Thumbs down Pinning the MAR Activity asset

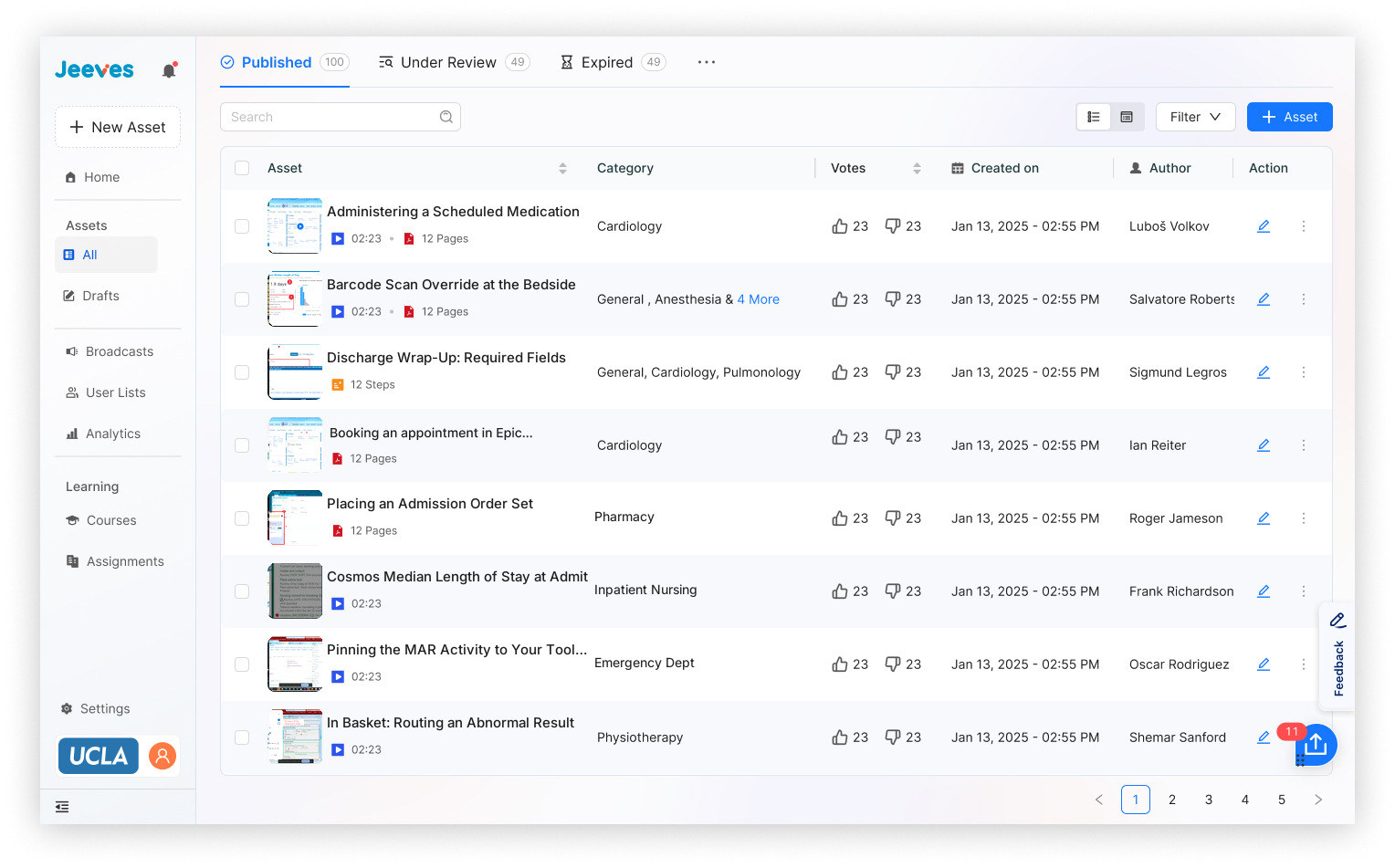point(893,664)
